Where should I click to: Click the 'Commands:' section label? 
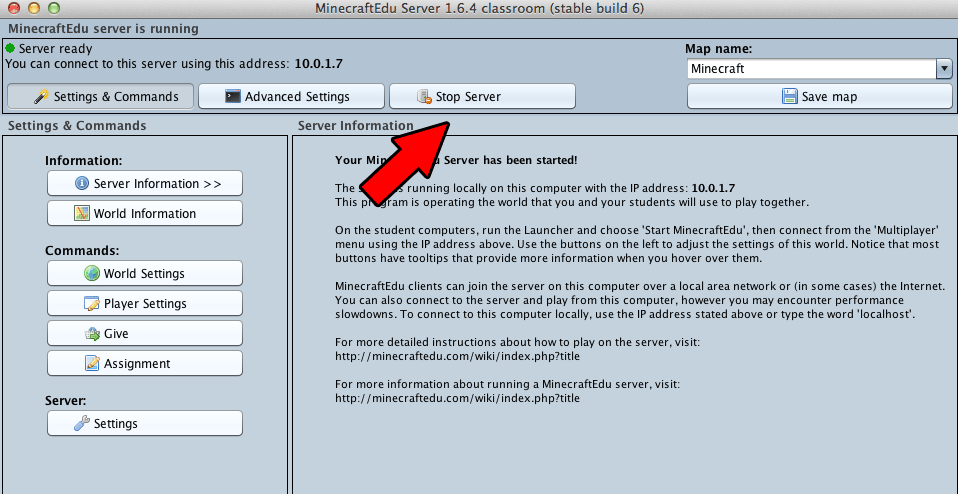point(82,251)
